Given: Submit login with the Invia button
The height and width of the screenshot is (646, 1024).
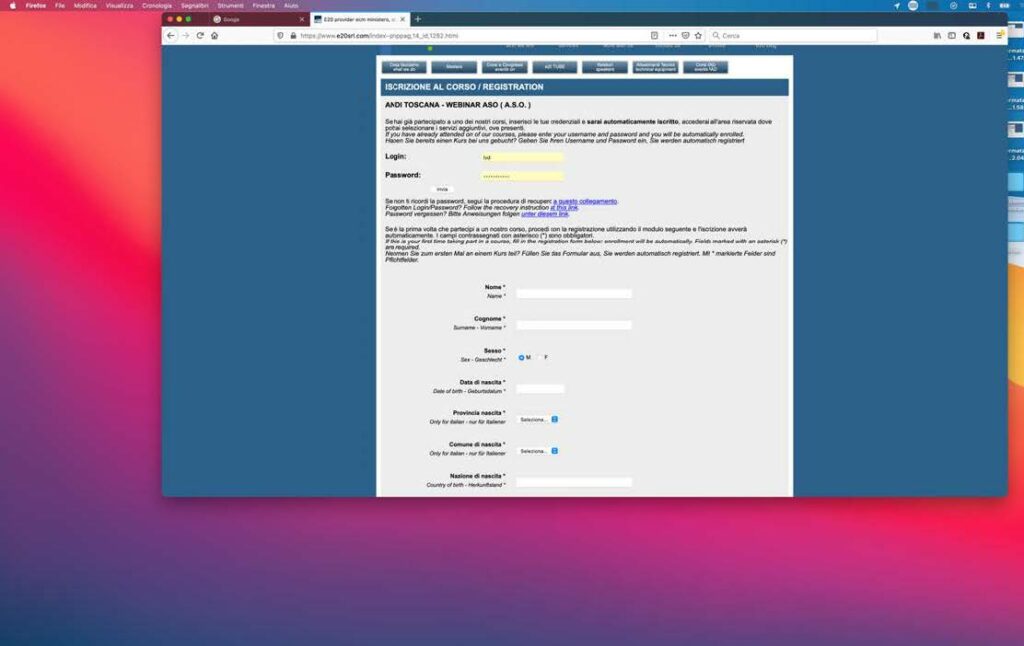Looking at the screenshot, I should coord(442,189).
